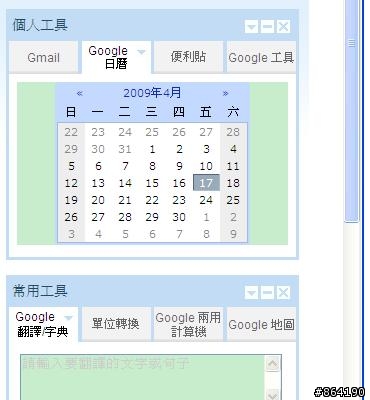Select date 13 in calendar

[x=98, y=183]
